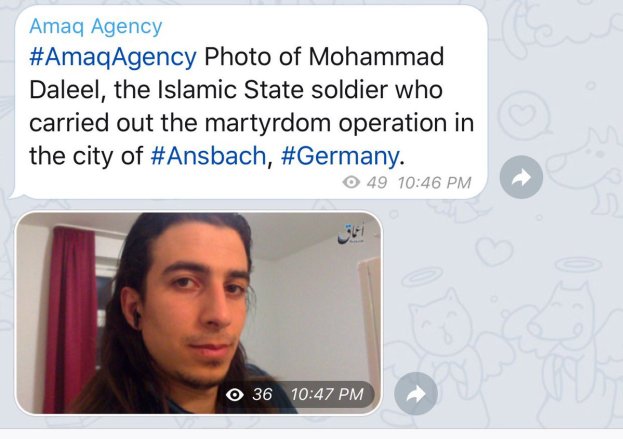
Task: Click the white bar below the chat
Action: [312, 434]
